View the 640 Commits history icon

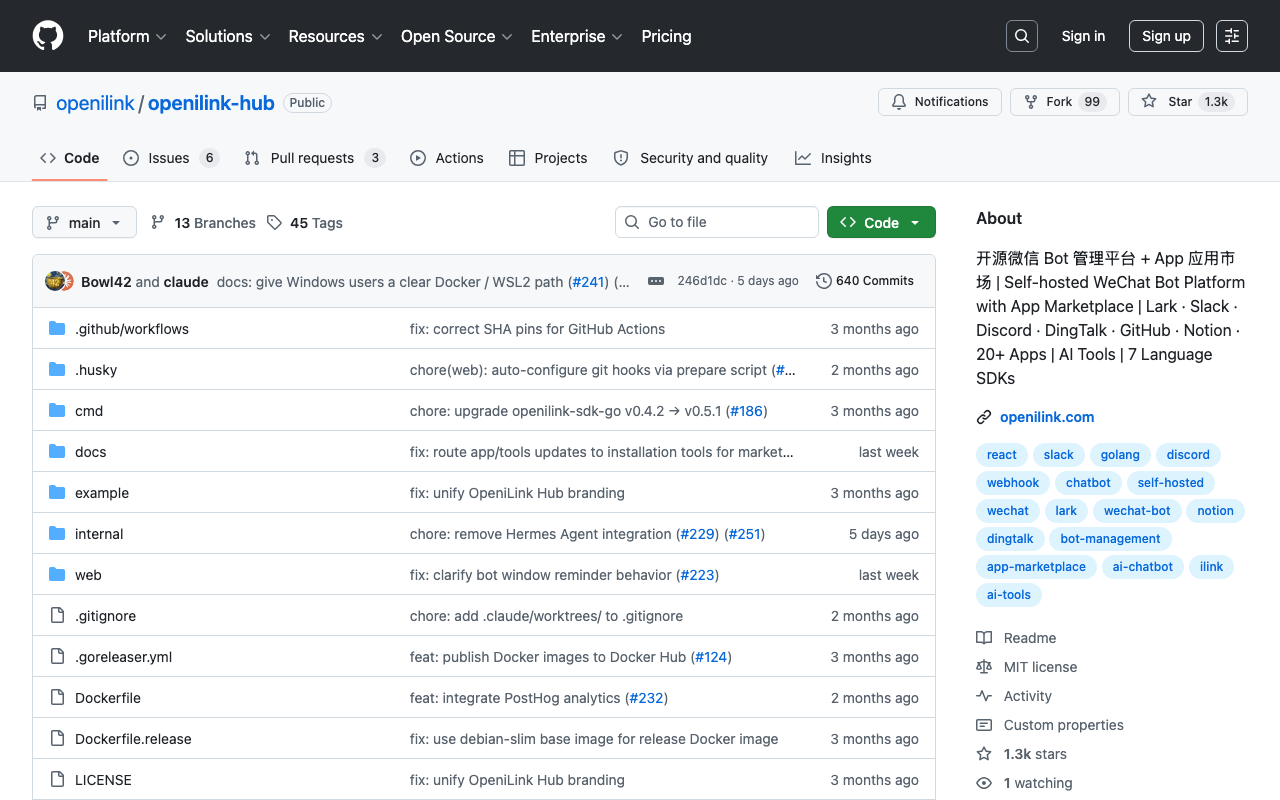tap(824, 281)
